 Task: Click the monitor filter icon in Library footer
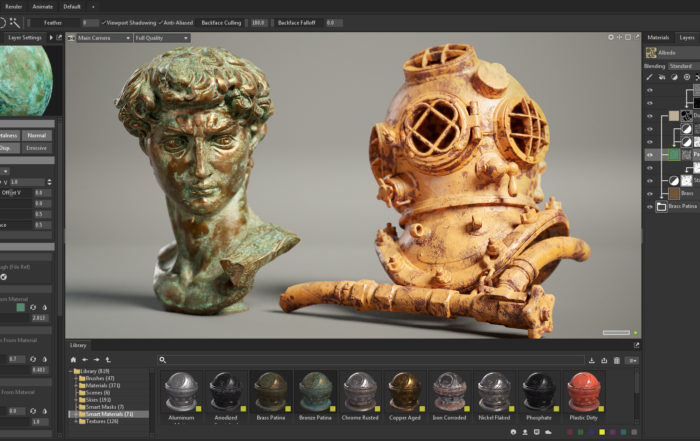537,432
